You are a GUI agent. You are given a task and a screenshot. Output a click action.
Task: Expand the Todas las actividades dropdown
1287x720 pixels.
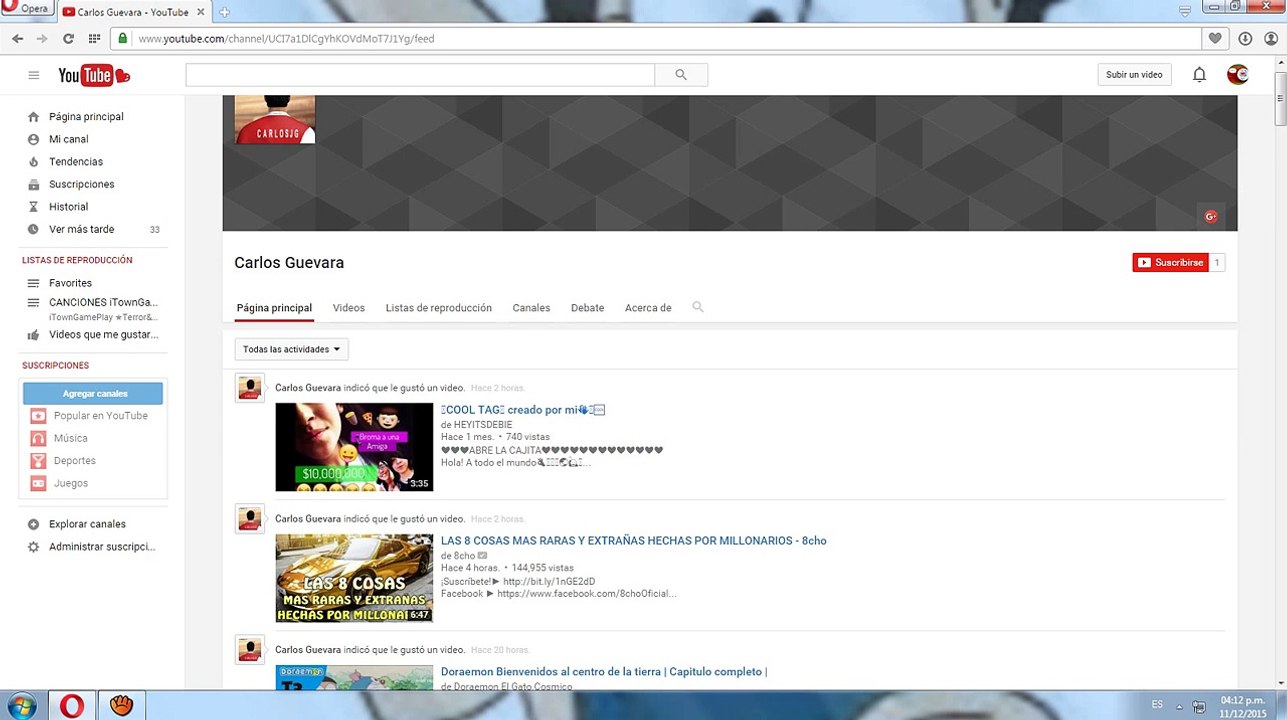click(x=291, y=349)
